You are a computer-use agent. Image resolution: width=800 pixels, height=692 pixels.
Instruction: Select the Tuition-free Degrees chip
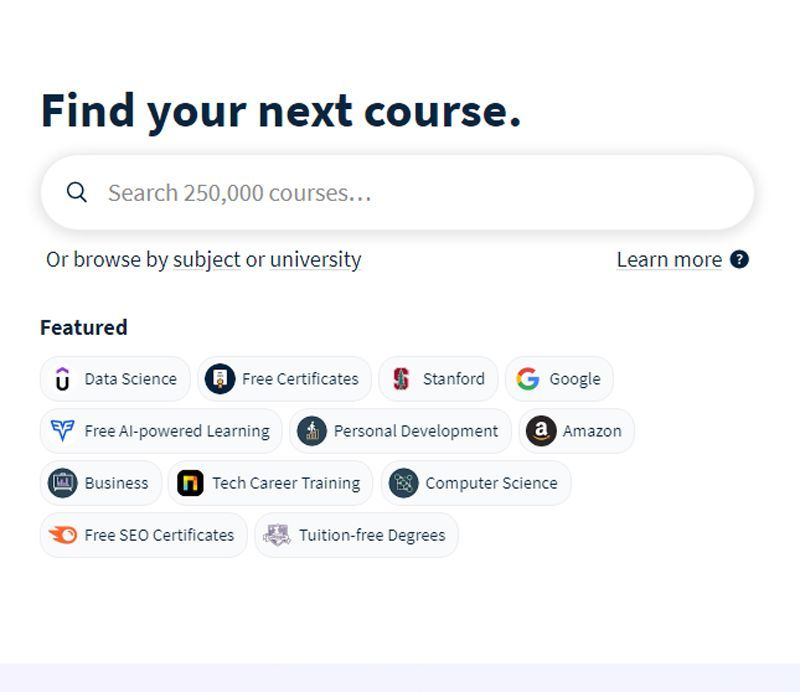tap(356, 535)
